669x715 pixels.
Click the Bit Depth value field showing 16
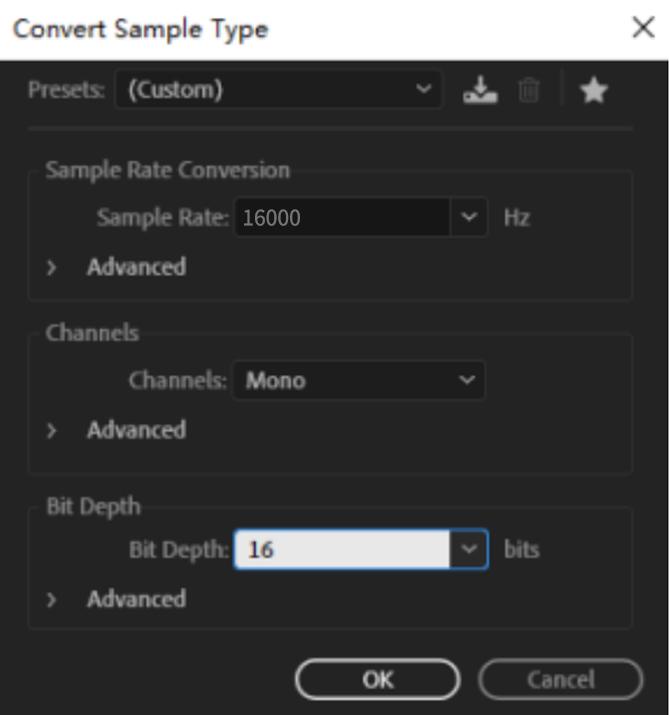342,549
